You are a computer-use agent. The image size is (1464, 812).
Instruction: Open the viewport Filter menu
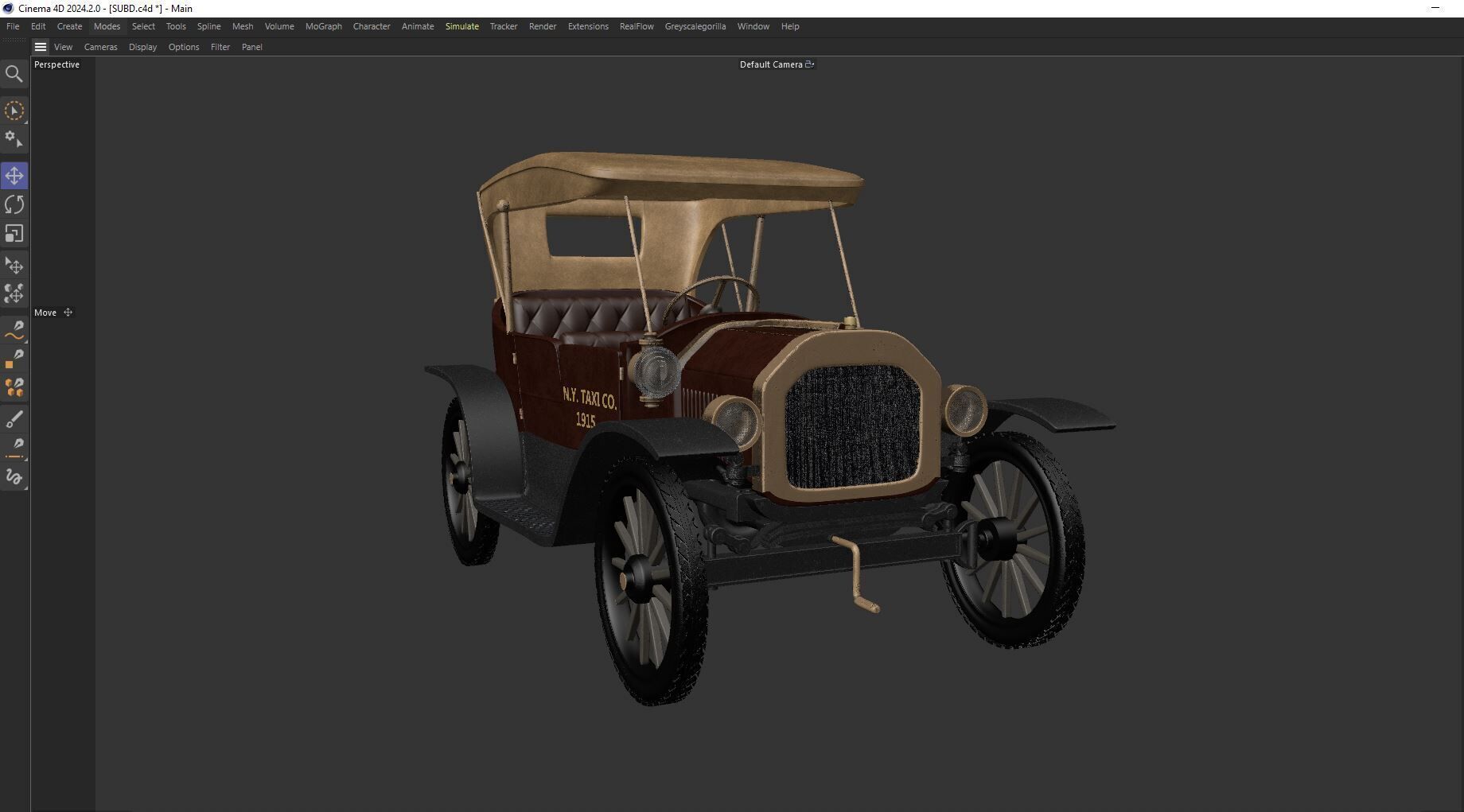click(x=220, y=47)
